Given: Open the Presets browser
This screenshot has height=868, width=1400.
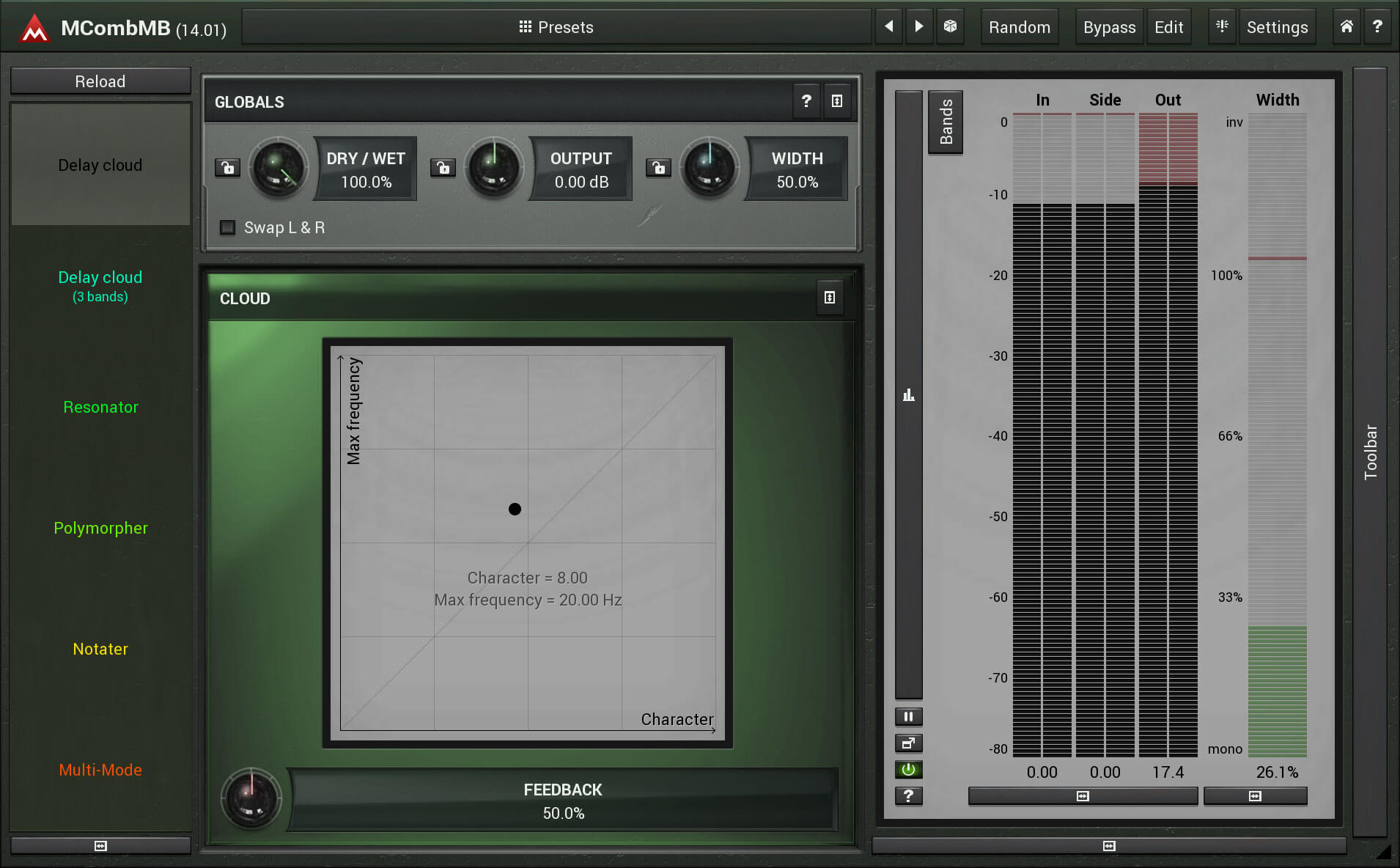Looking at the screenshot, I should 556,27.
